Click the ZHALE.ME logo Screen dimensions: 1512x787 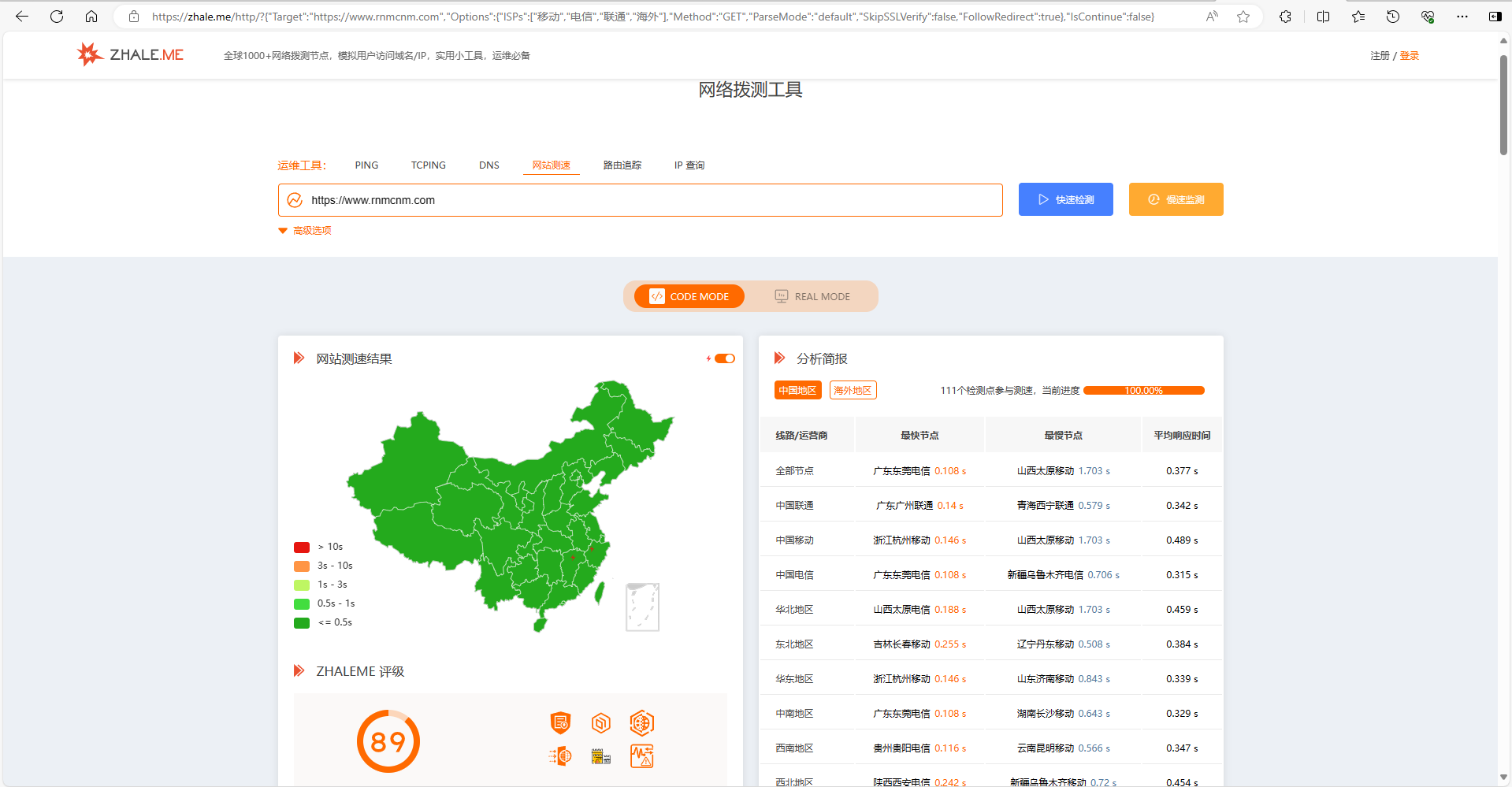pos(131,54)
